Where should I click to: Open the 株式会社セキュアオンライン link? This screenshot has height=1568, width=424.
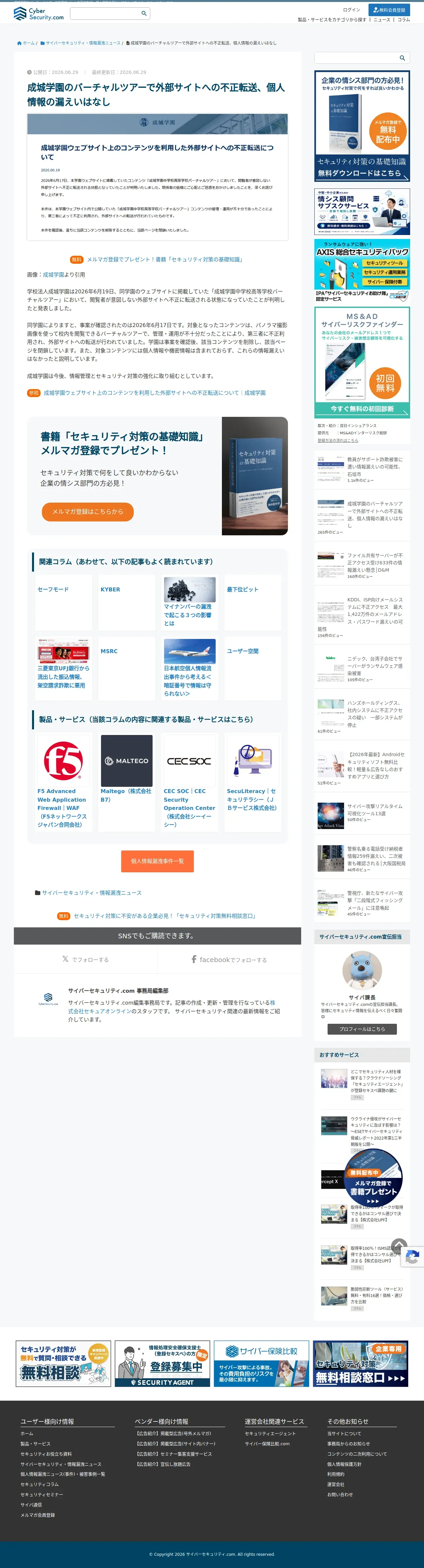(x=171, y=1007)
